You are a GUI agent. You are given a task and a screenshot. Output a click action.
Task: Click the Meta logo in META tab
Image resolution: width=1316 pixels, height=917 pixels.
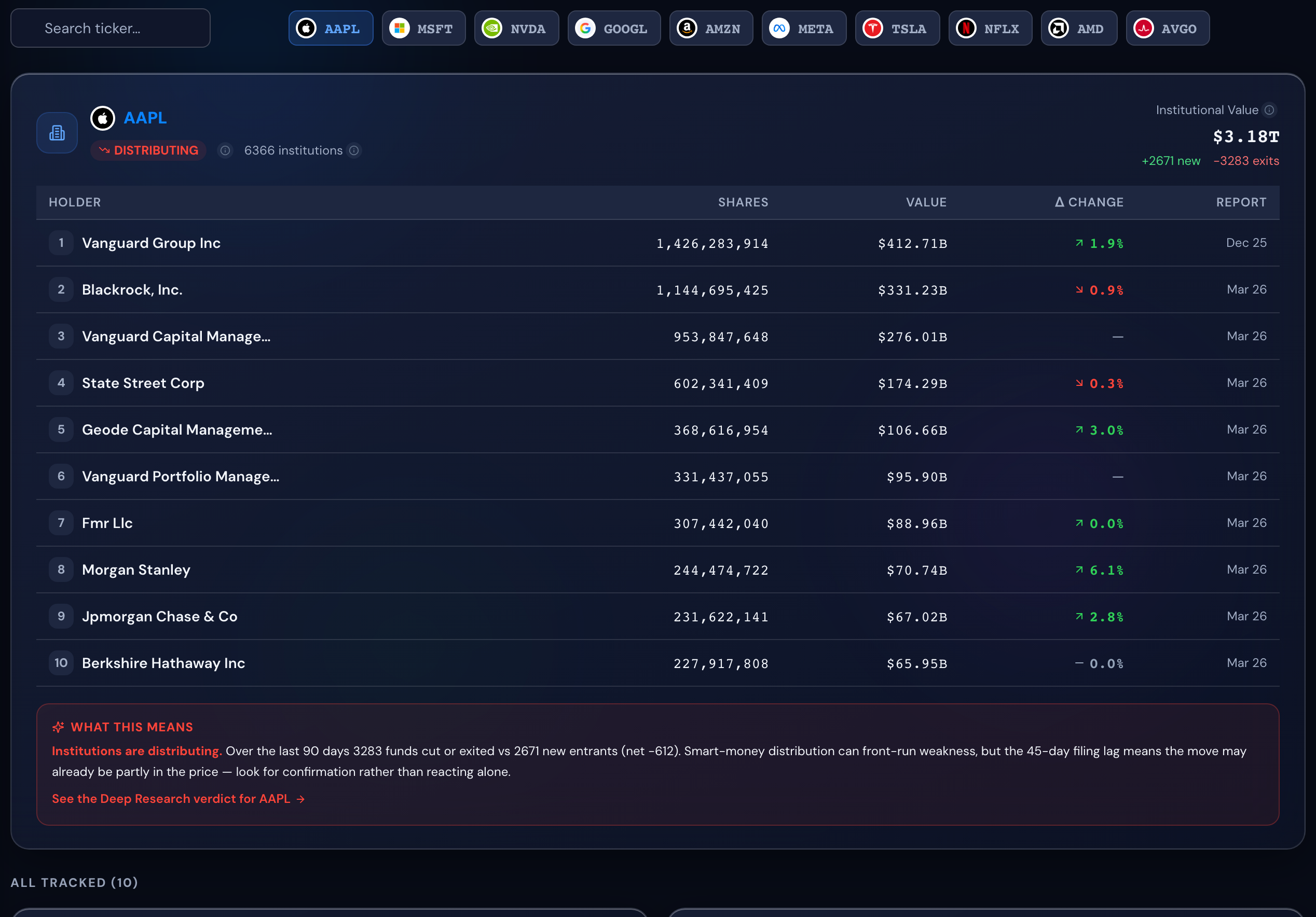(x=779, y=28)
